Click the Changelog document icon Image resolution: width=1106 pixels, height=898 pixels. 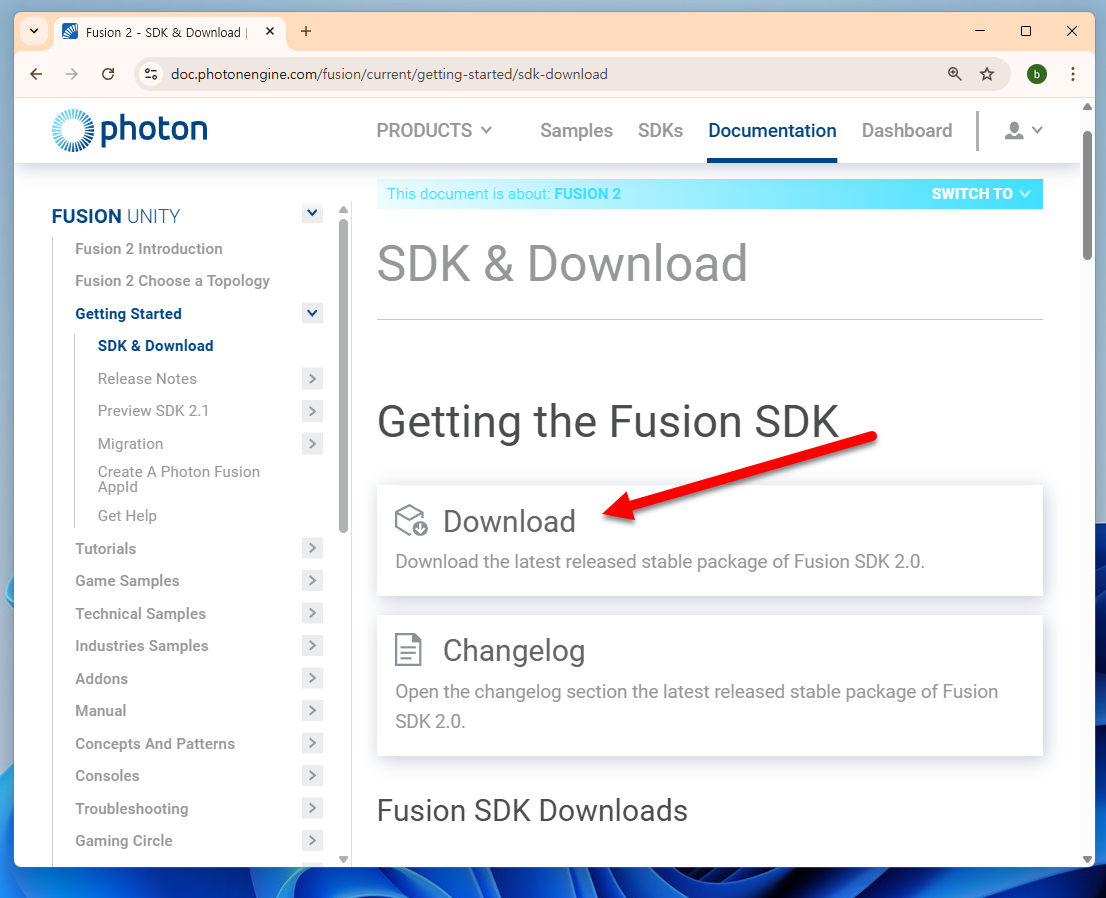[408, 650]
